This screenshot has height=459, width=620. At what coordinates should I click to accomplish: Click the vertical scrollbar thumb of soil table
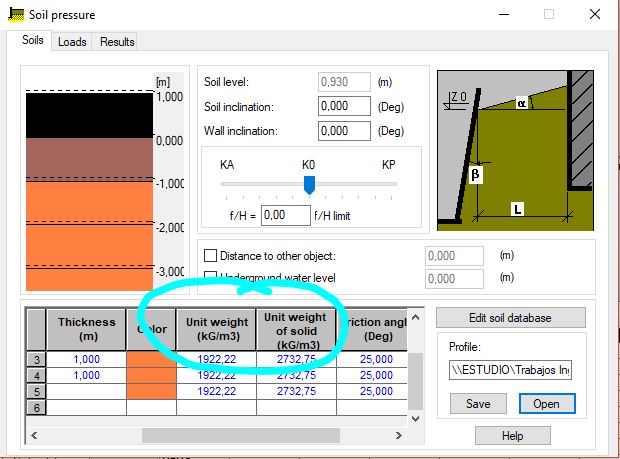tap(415, 381)
